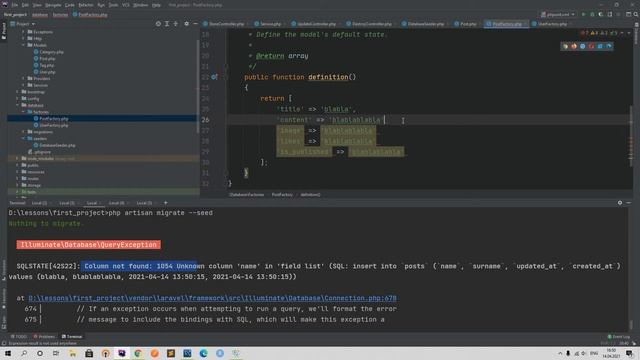
Task: Expand the Exceptions folder in project tree
Action: 23,32
